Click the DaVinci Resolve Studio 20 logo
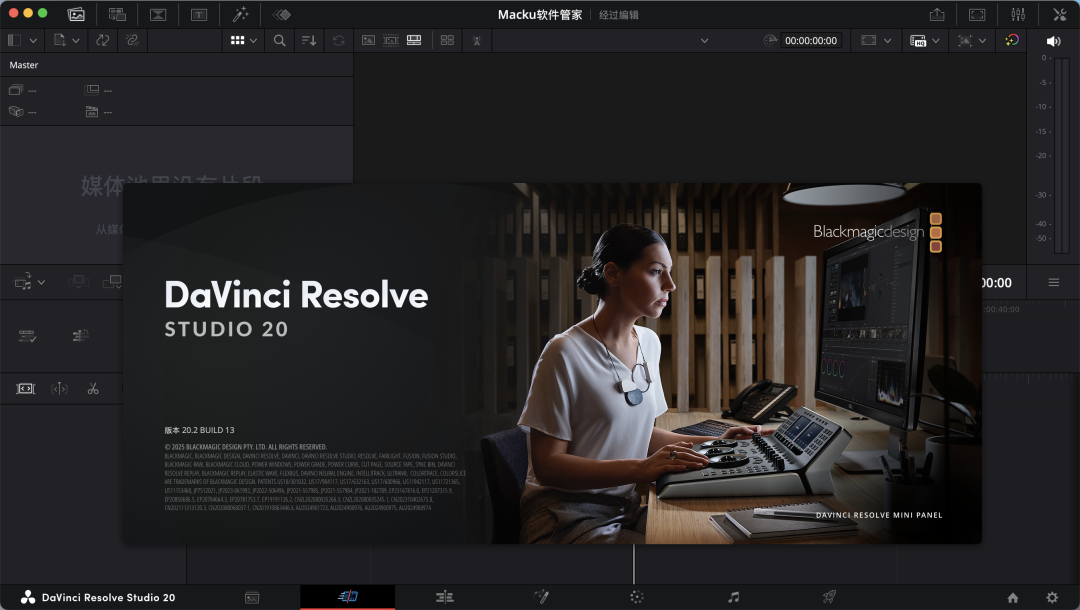1080x610 pixels. point(28,598)
